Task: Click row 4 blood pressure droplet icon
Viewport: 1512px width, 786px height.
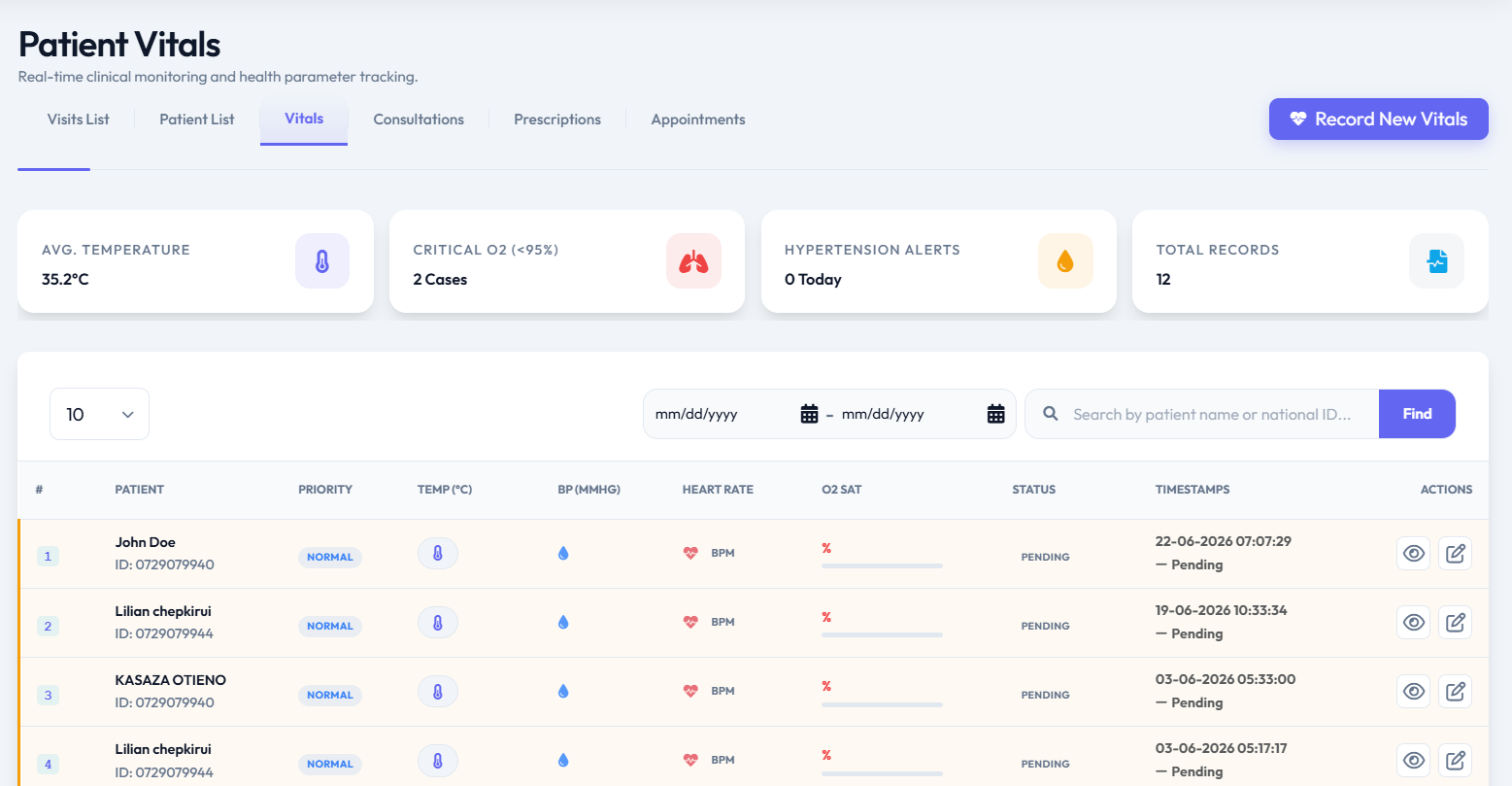Action: (x=563, y=760)
